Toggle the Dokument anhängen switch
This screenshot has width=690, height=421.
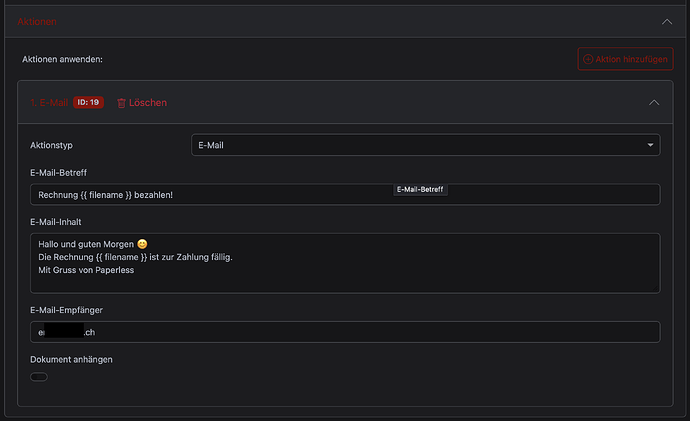[39, 377]
